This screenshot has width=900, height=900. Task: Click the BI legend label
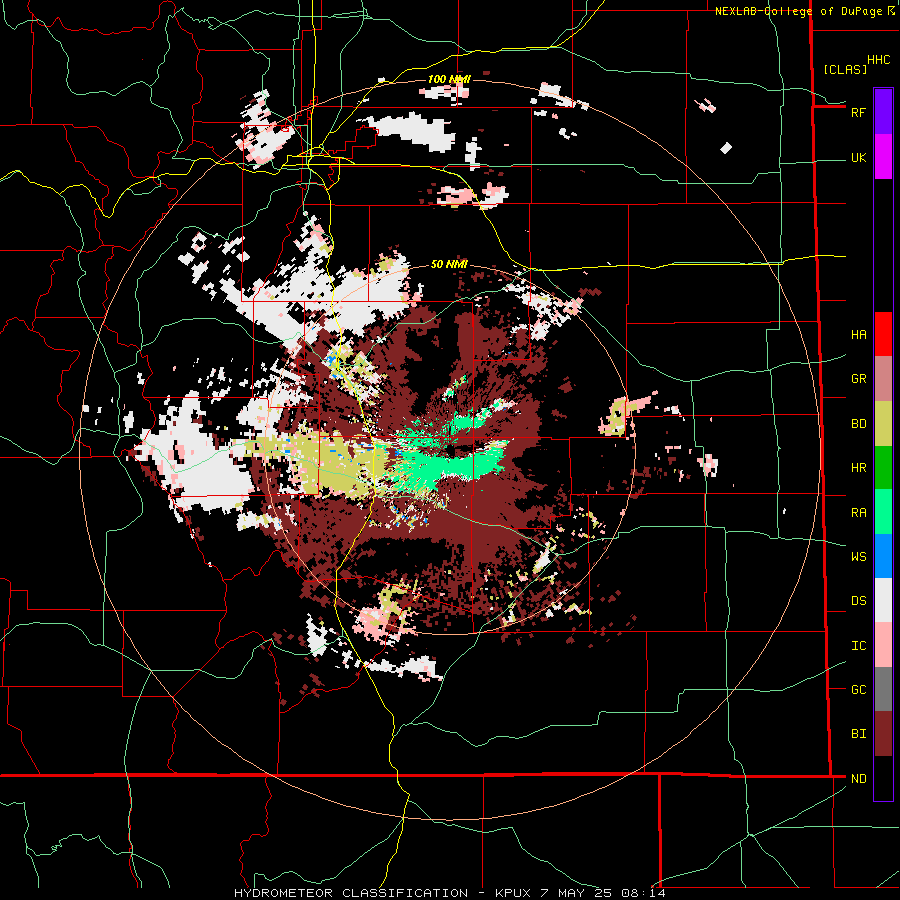pyautogui.click(x=858, y=734)
